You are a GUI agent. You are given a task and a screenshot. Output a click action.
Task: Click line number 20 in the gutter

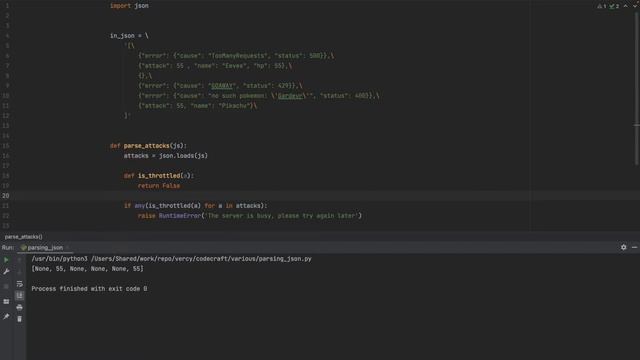5,196
